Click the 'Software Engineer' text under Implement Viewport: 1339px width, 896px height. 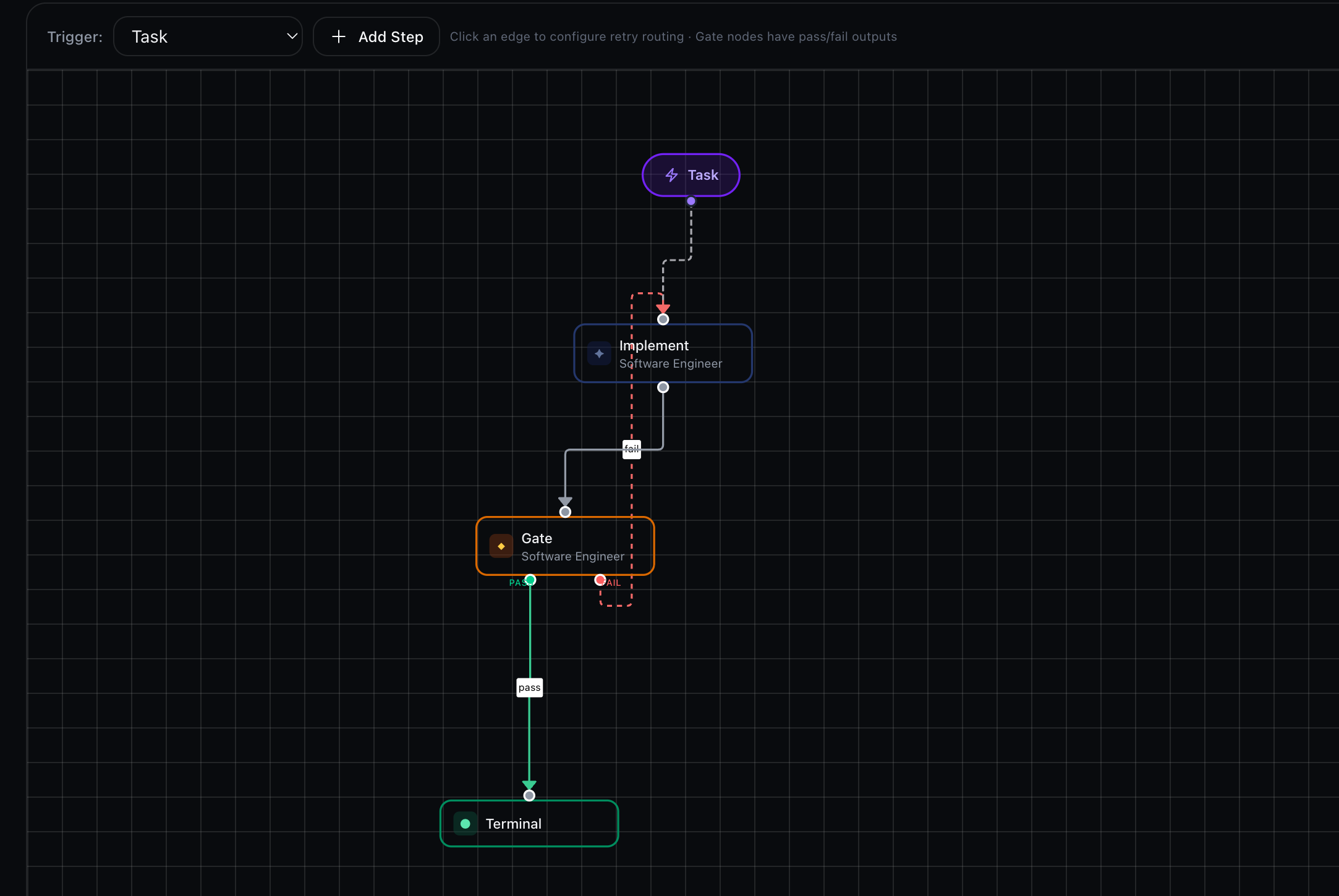[x=671, y=364]
